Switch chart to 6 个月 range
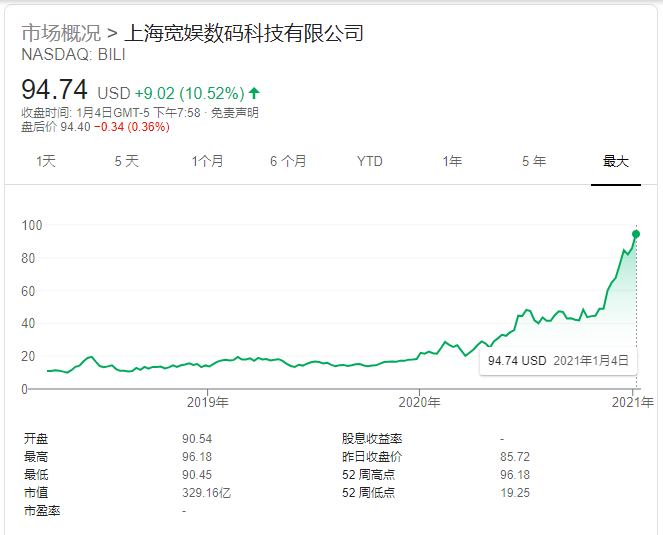This screenshot has height=535, width=663. point(288,161)
